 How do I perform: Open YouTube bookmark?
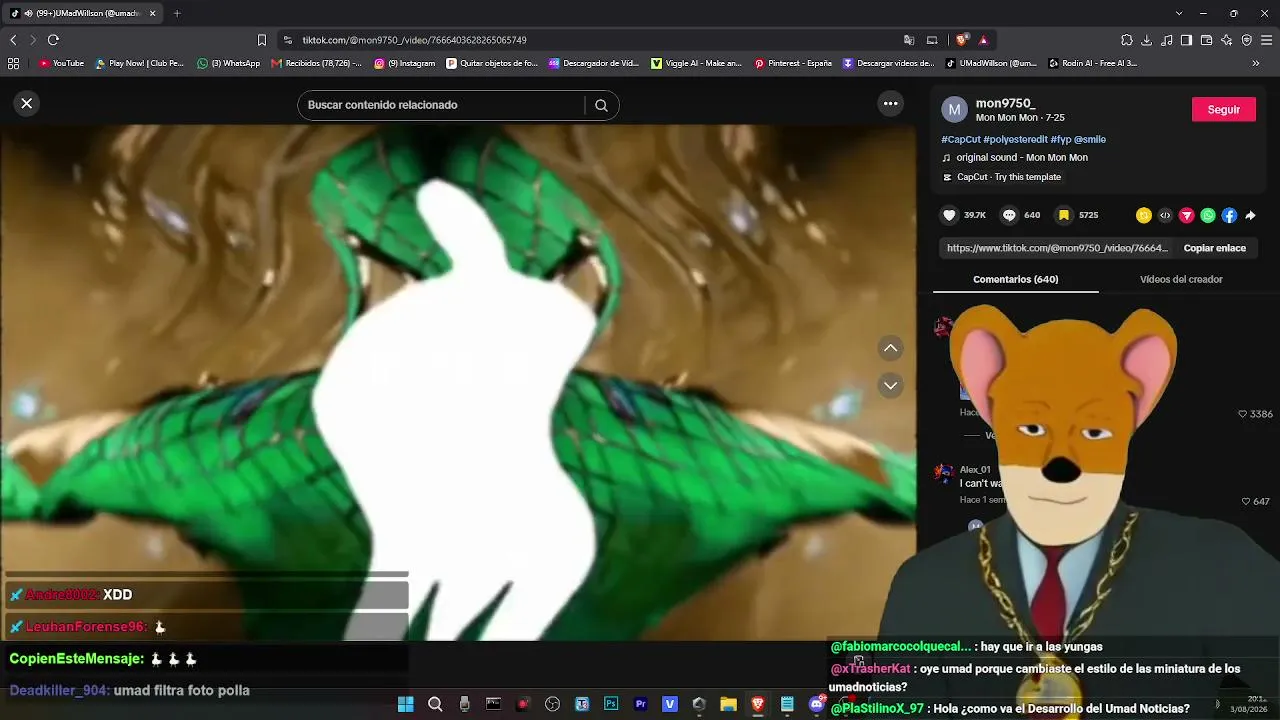pyautogui.click(x=61, y=63)
